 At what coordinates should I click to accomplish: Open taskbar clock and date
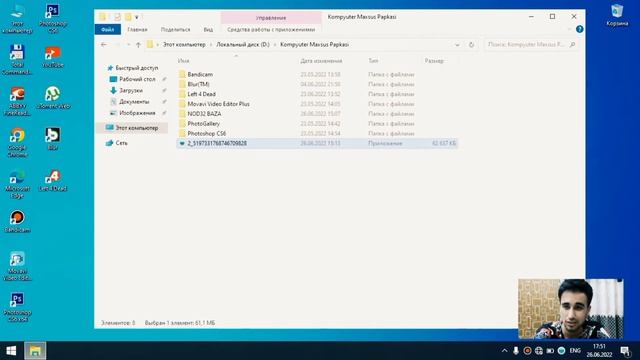point(599,351)
